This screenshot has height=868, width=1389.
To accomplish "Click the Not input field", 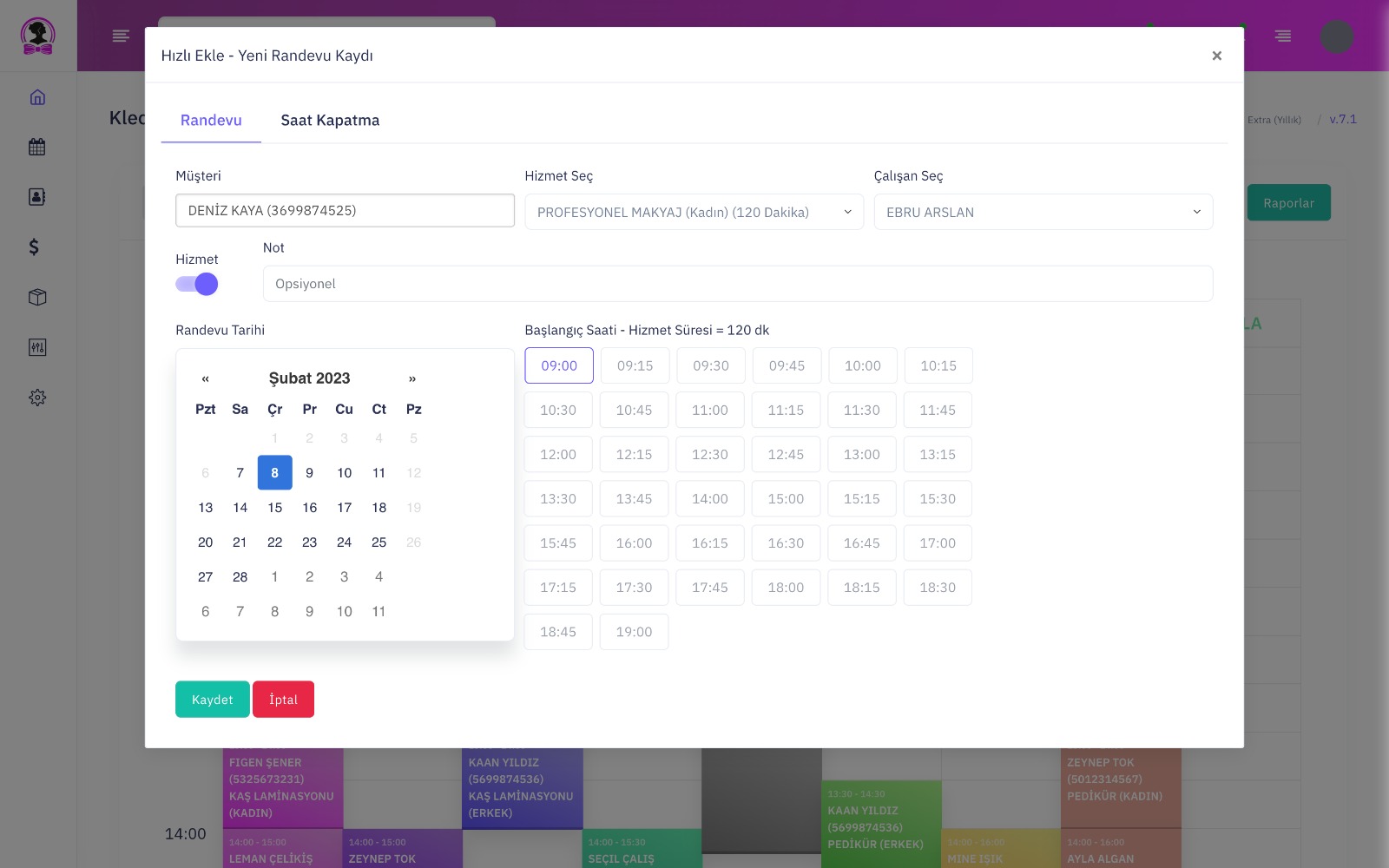I will (x=737, y=284).
